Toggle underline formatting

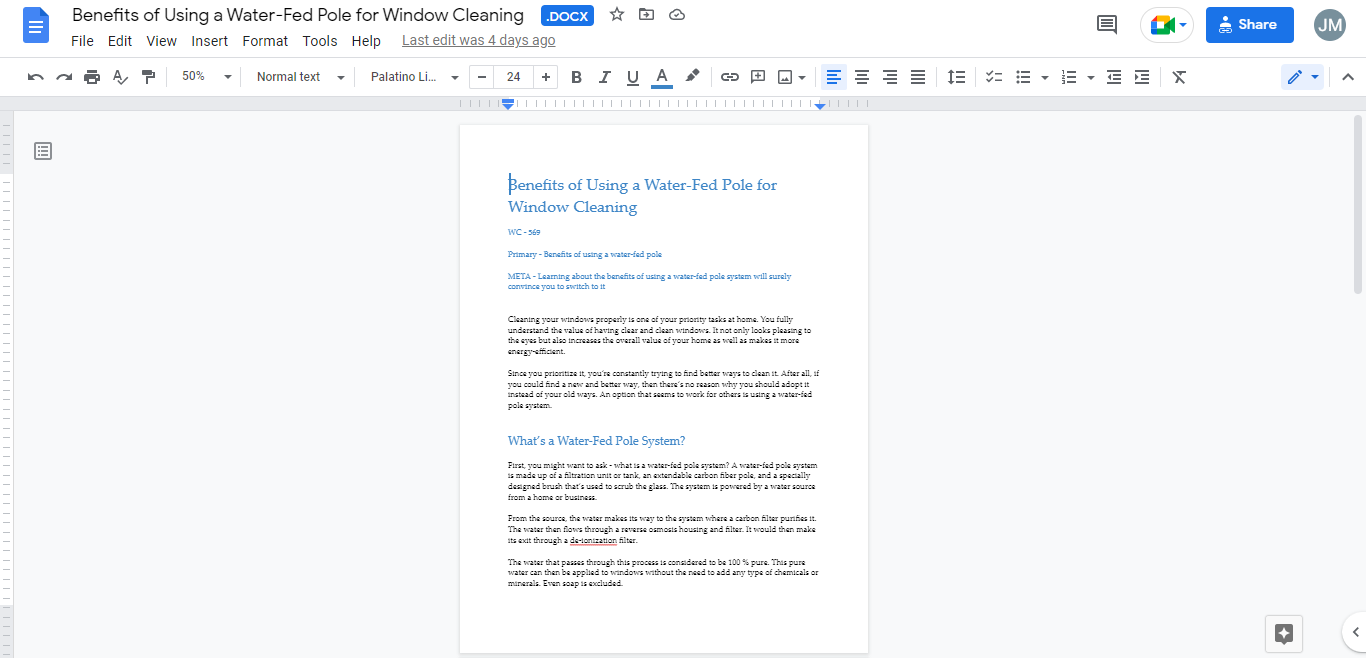pos(632,77)
